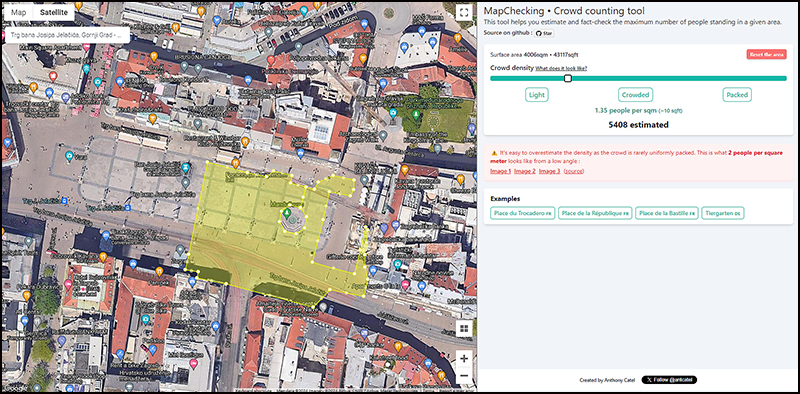This screenshot has width=800, height=394.
Task: Switch to Satellite view tab
Action: click(x=54, y=13)
